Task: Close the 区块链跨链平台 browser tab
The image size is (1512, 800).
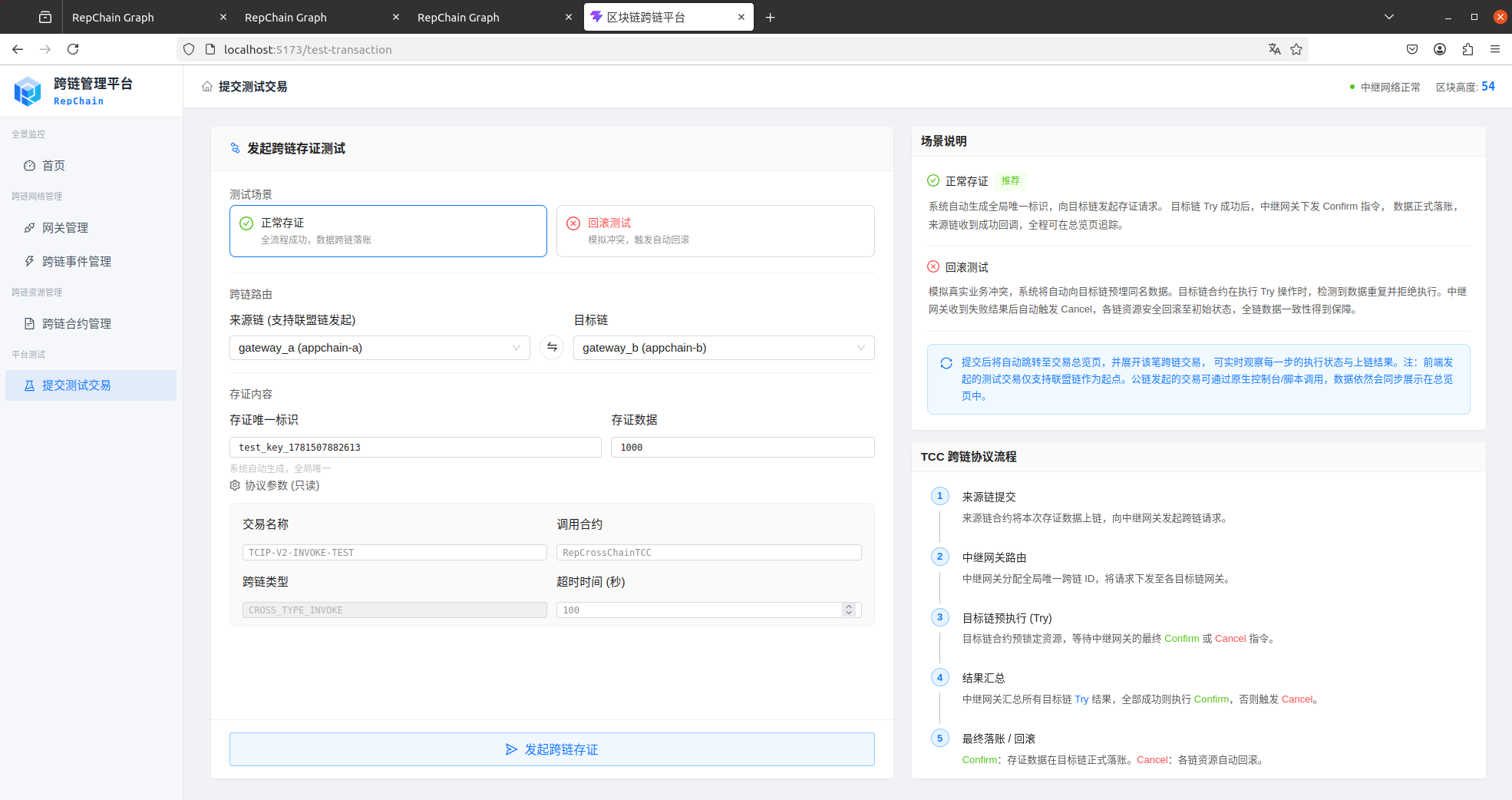Action: pyautogui.click(x=741, y=17)
